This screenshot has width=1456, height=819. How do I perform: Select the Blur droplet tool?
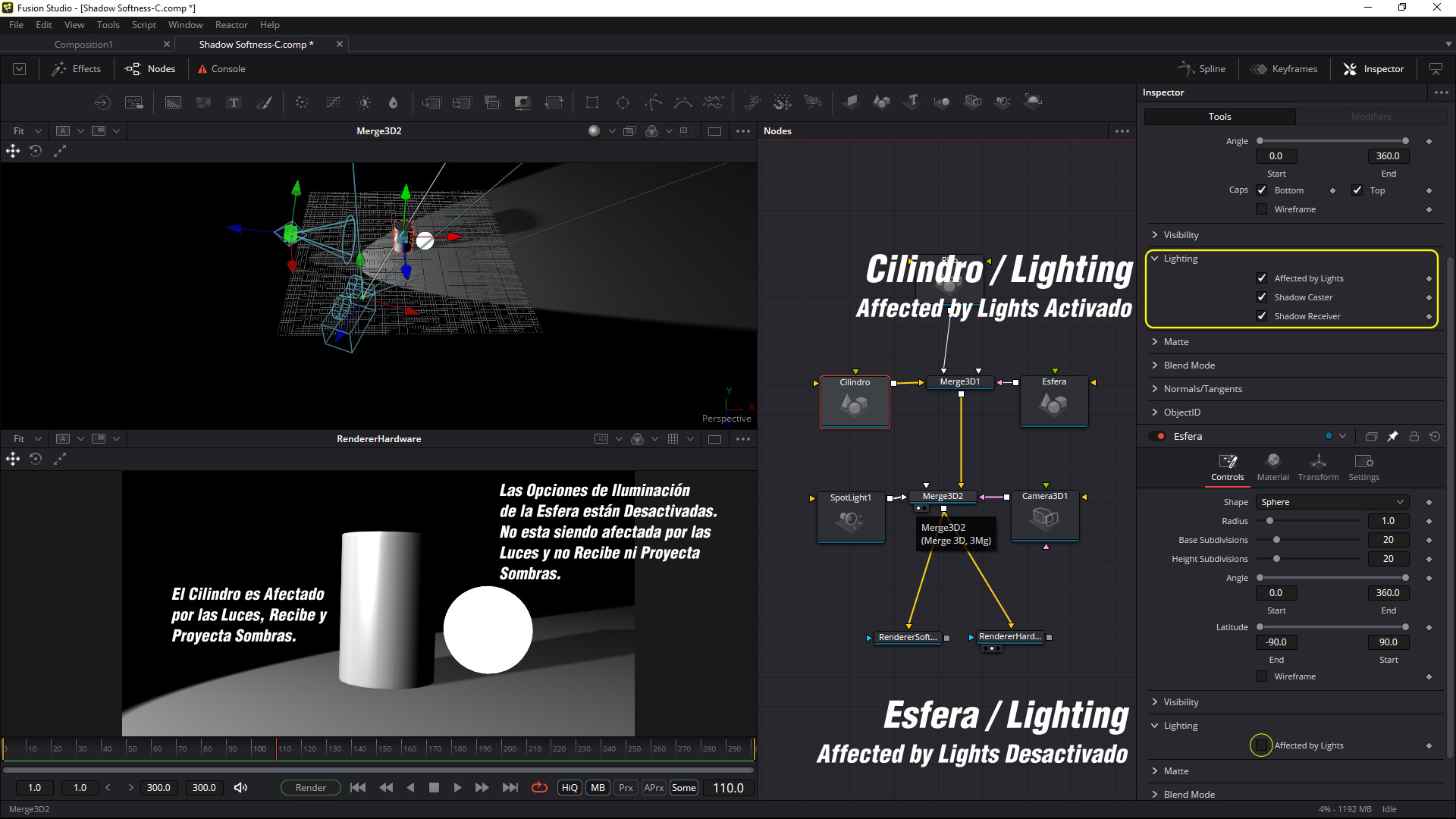tap(393, 102)
